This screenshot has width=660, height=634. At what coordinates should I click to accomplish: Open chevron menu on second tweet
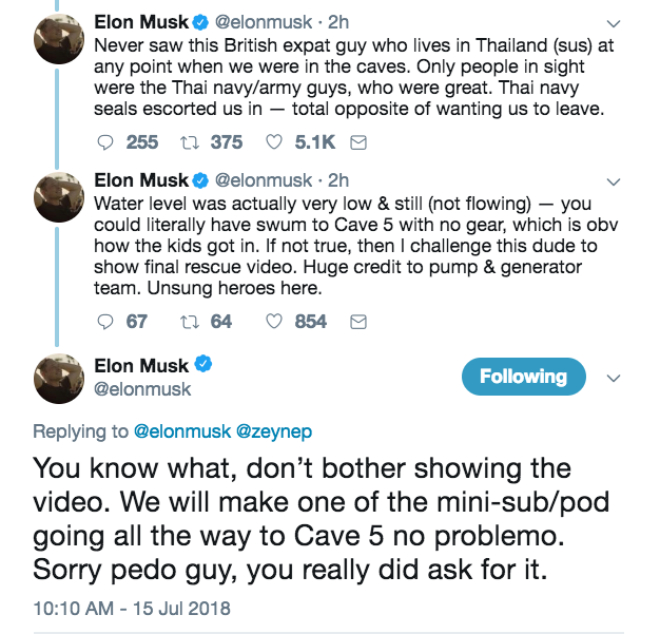(614, 181)
